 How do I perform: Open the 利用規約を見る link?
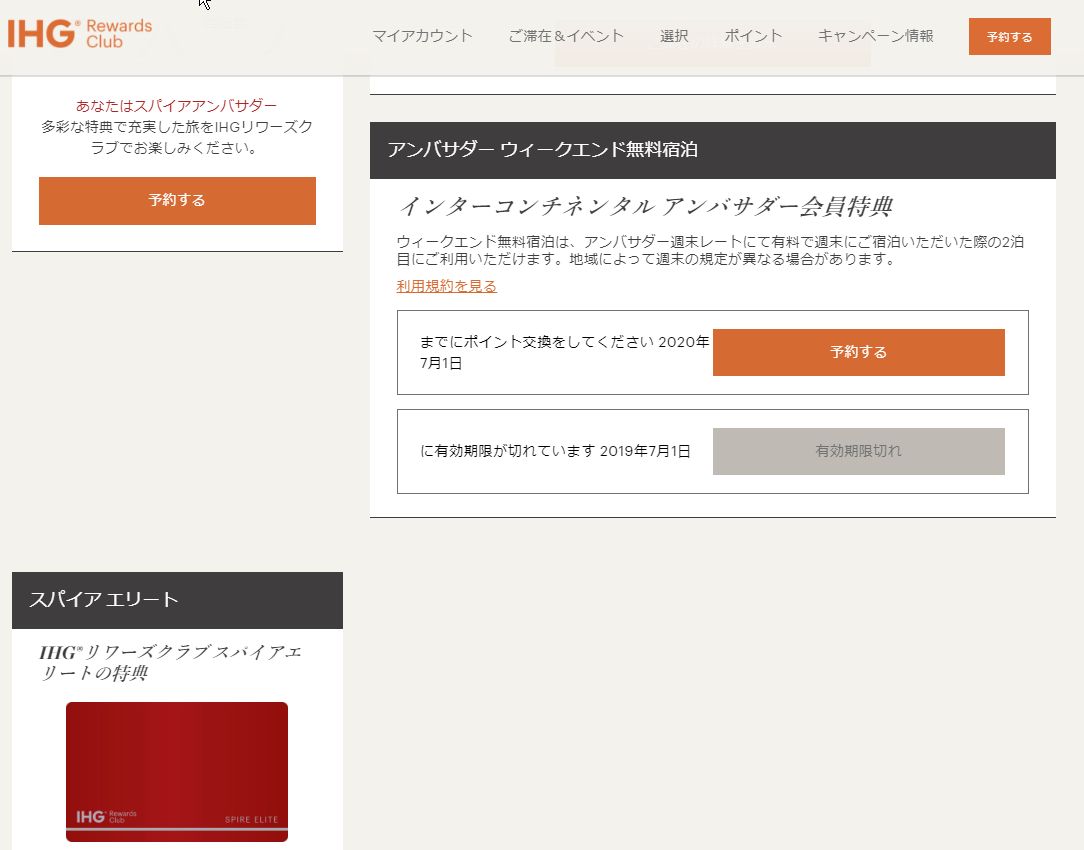[447, 286]
